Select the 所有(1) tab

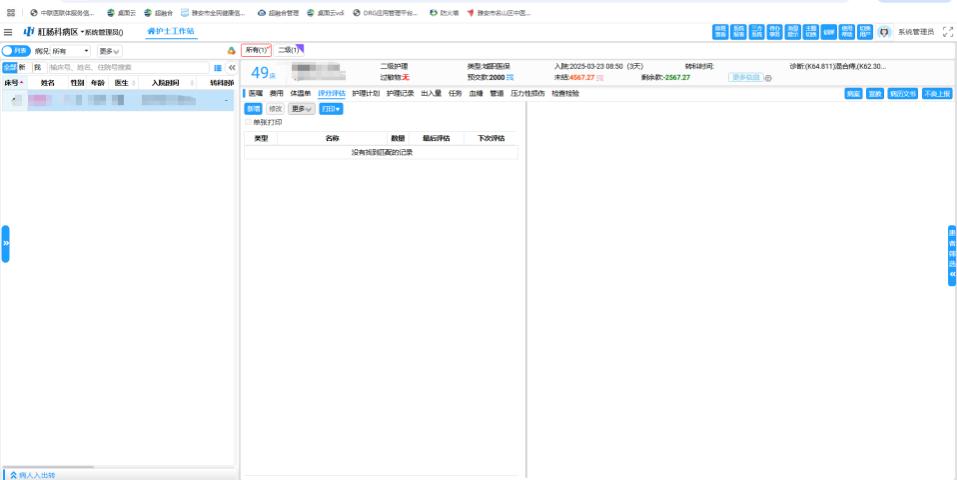[x=256, y=50]
